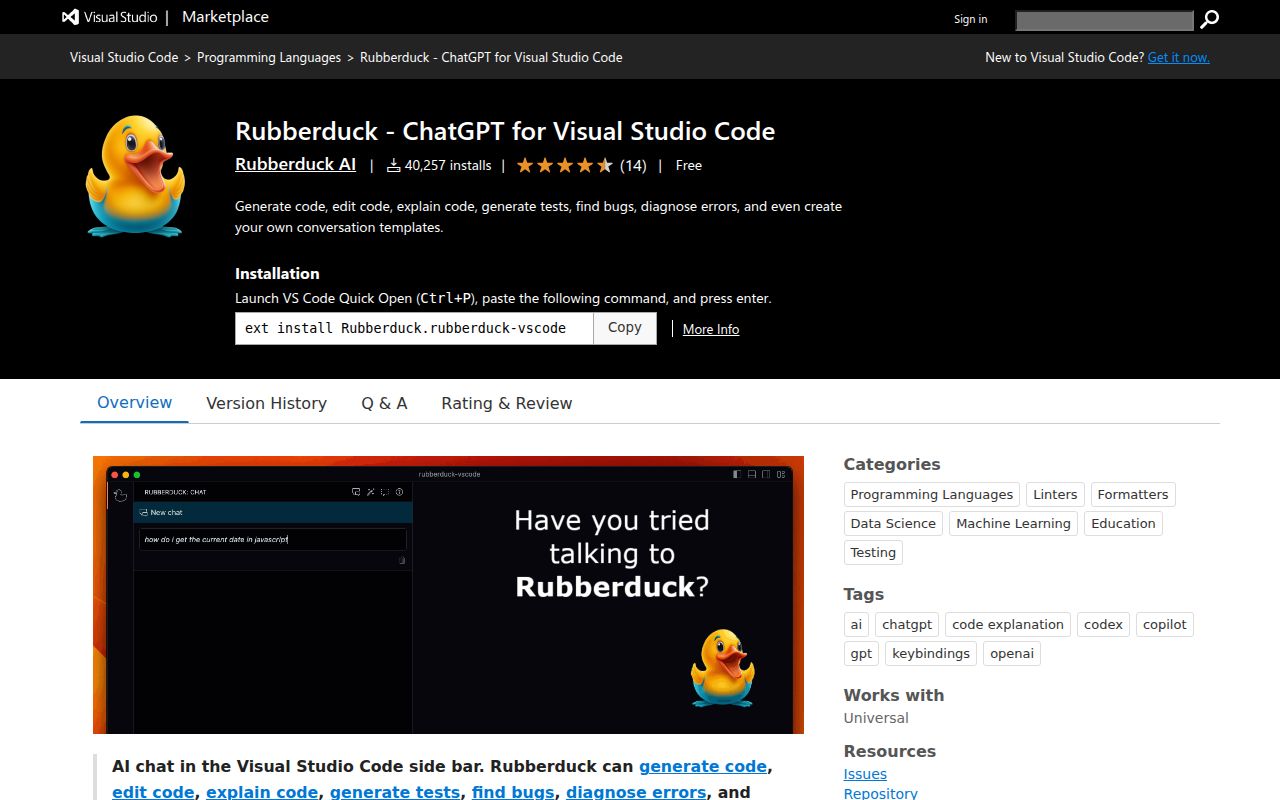The height and width of the screenshot is (800, 1280).
Task: Click the chatgpt tag
Action: pos(907,624)
